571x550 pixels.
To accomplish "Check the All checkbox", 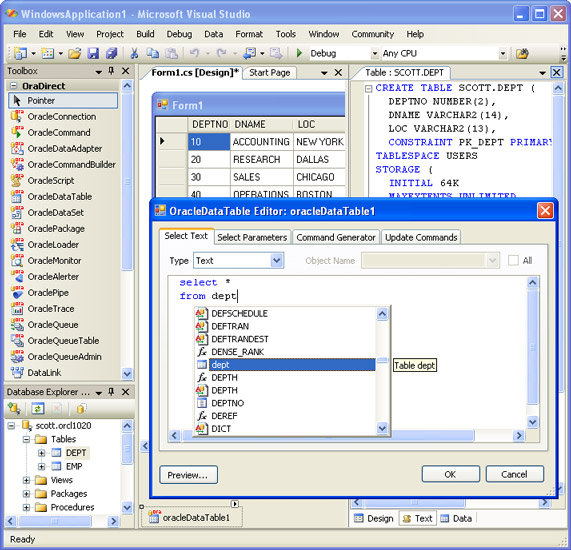I will 513,260.
